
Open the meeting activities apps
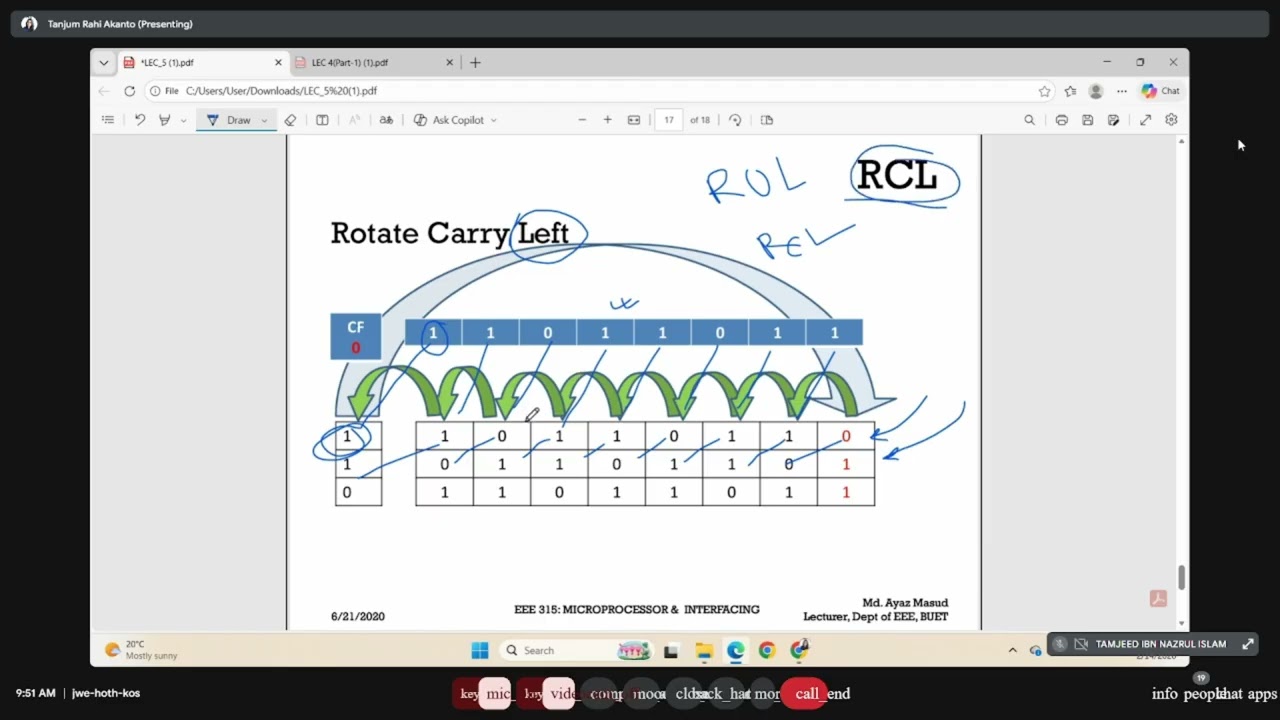[x=1262, y=694]
